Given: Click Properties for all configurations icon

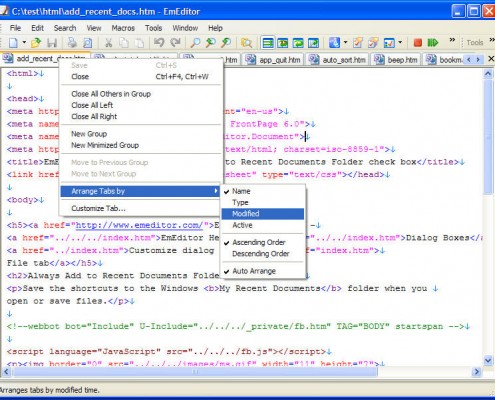Looking at the screenshot, I should tap(373, 43).
